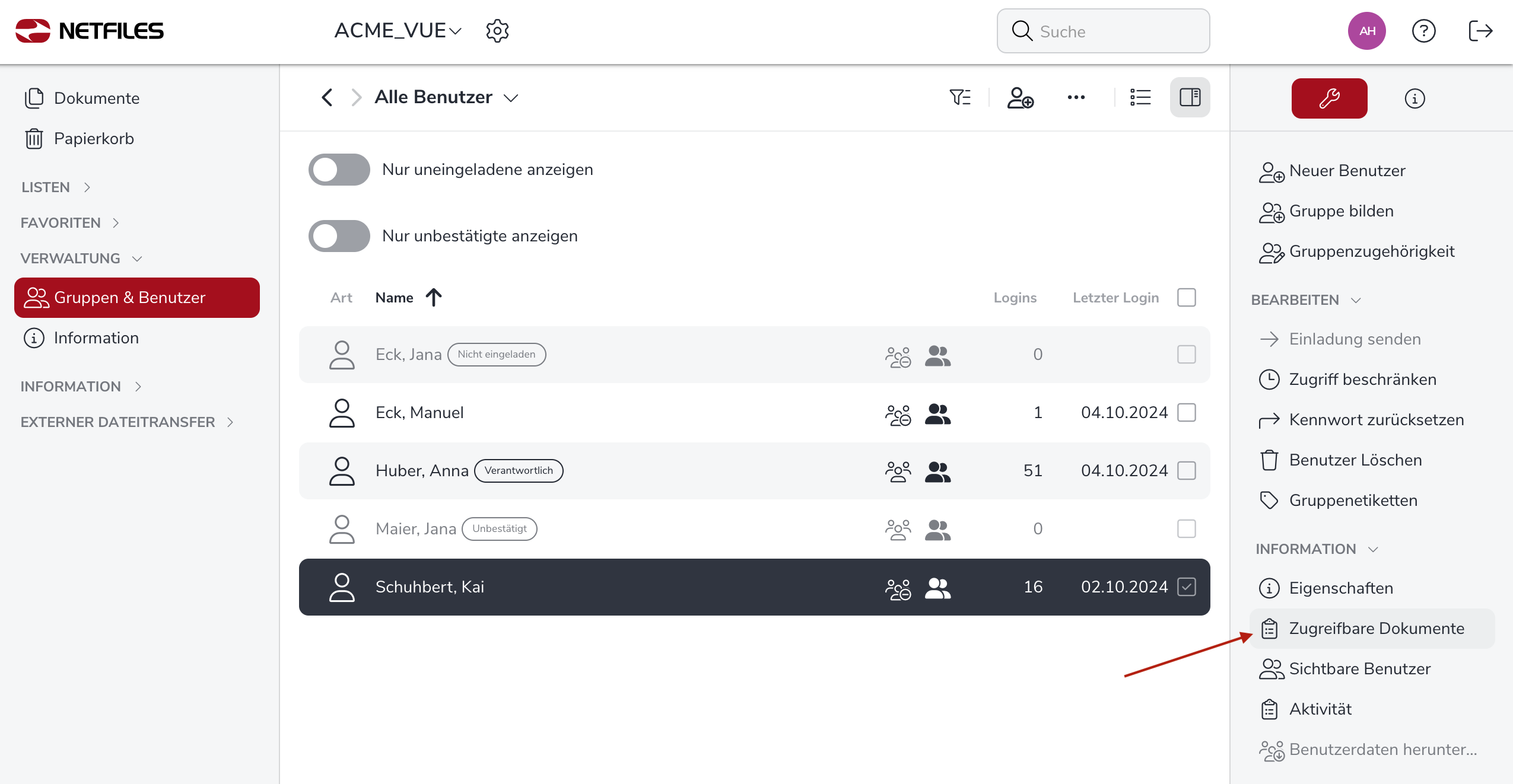The image size is (1513, 784).
Task: Click the three-dots more options icon
Action: (x=1076, y=97)
